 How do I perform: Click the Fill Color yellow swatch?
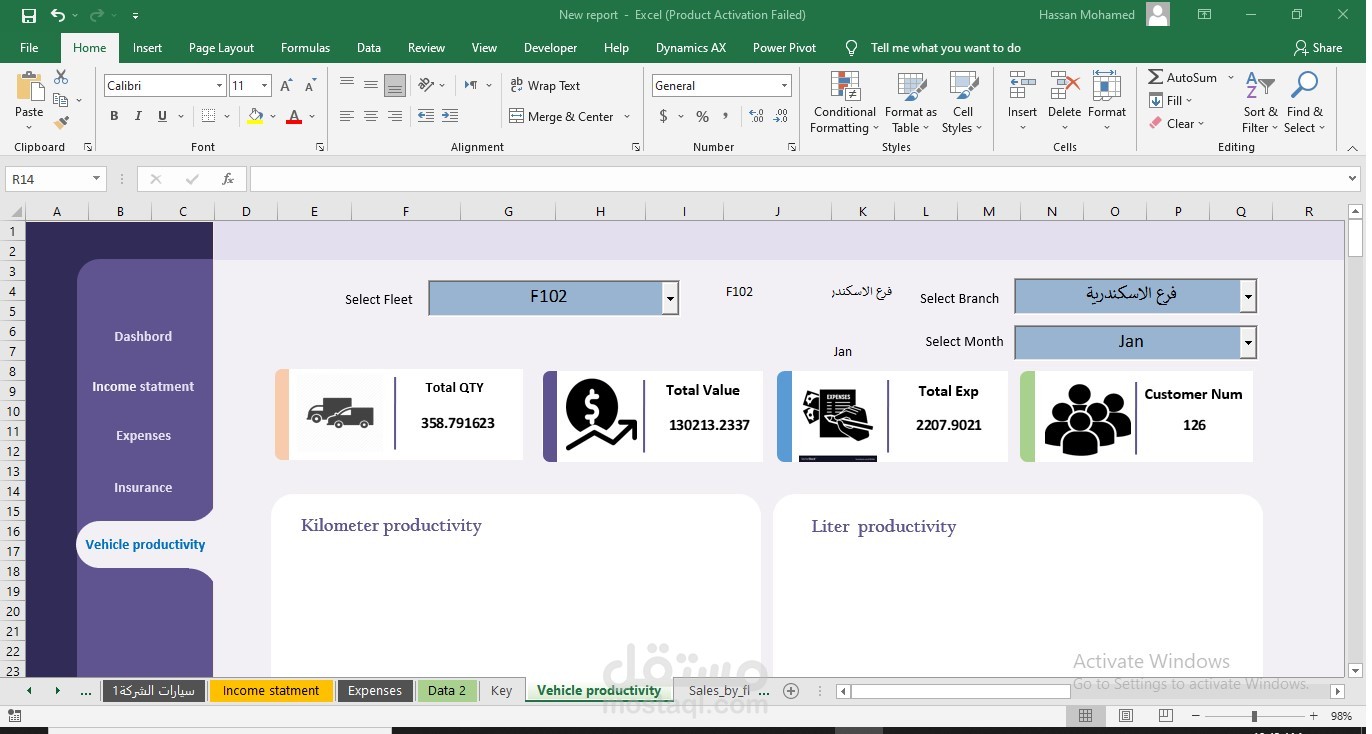(x=255, y=116)
